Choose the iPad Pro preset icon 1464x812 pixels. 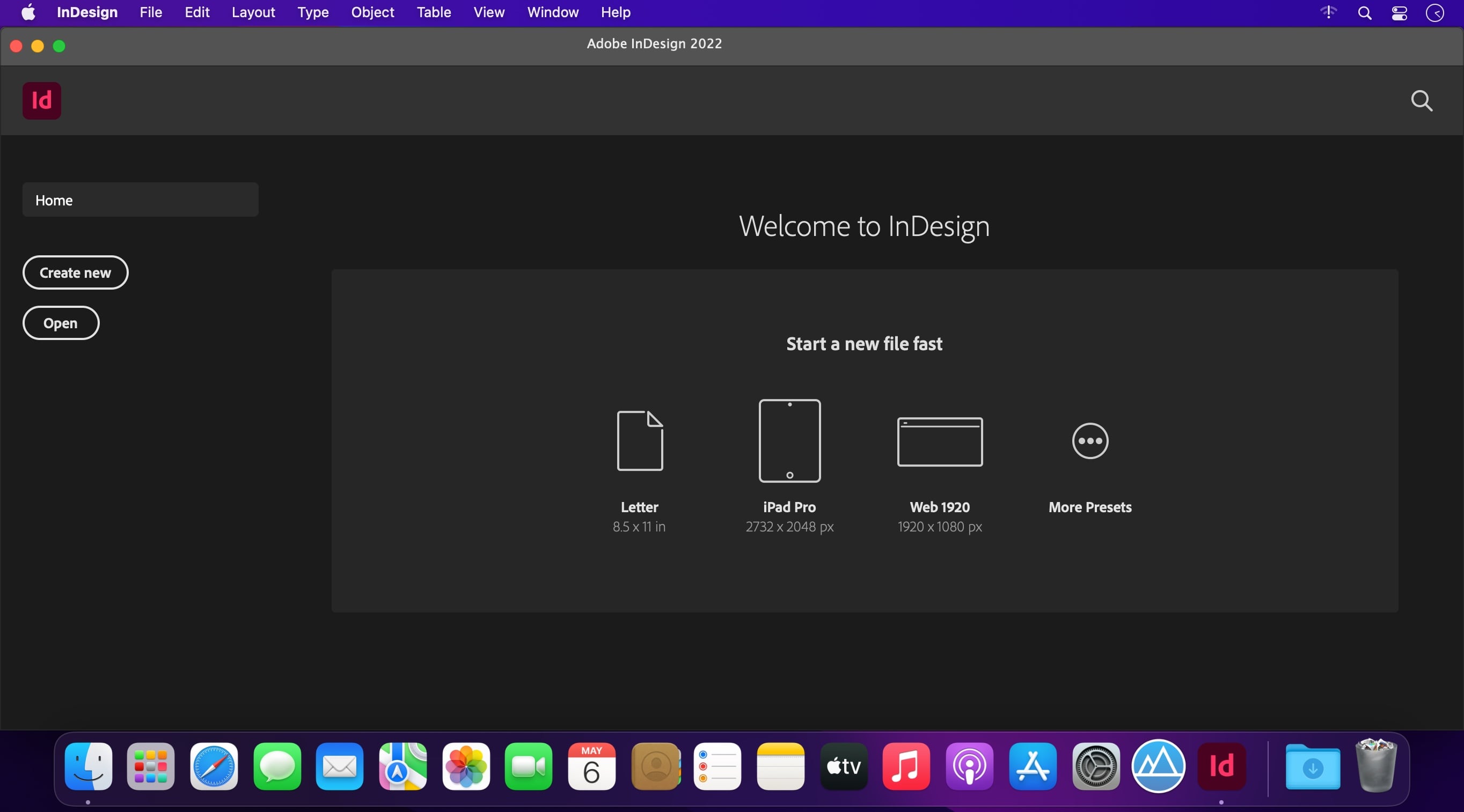(789, 441)
